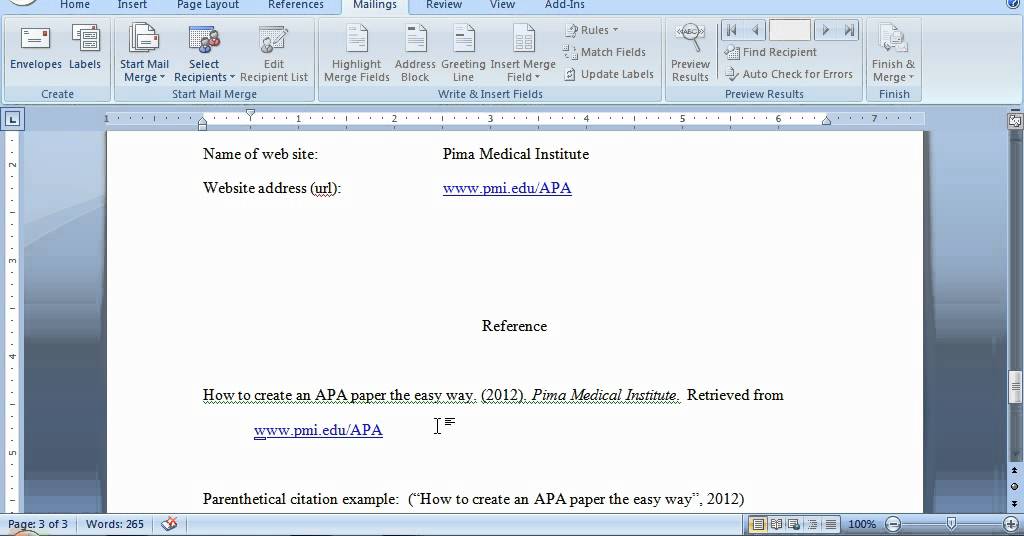Click Update Labels button

click(x=609, y=74)
